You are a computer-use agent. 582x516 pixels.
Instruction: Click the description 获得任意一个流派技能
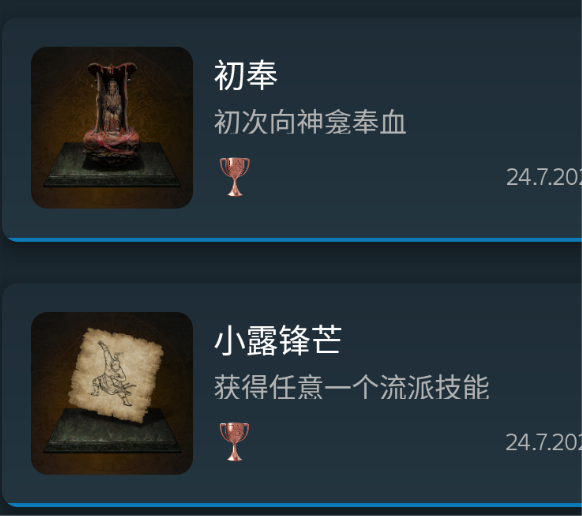(x=352, y=387)
